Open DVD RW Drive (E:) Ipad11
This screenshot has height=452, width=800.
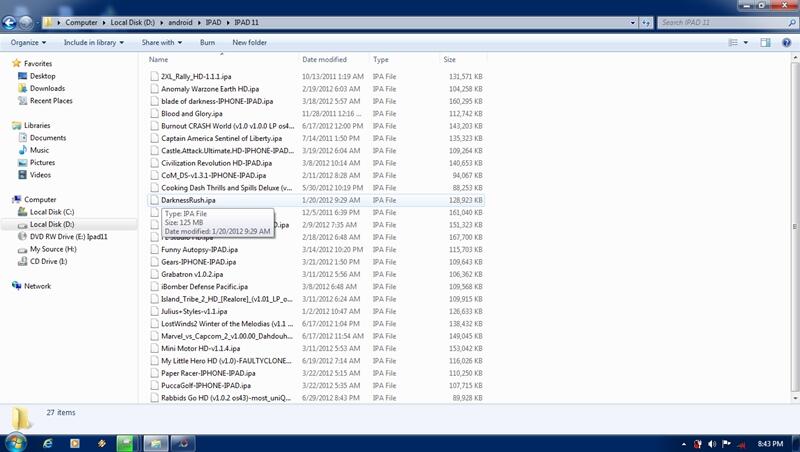[x=68, y=237]
